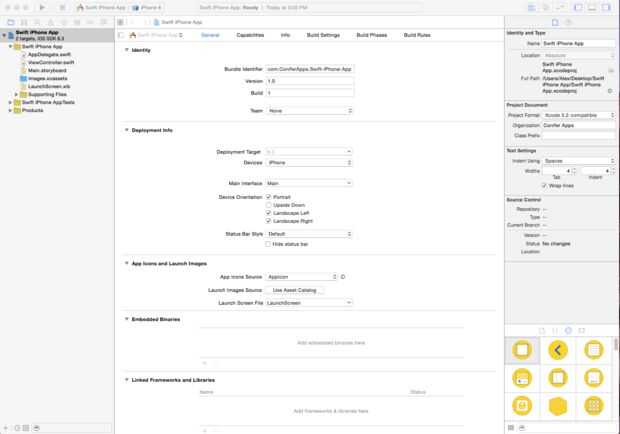Image resolution: width=620 pixels, height=434 pixels.
Task: Switch to the Build Phases tab
Action: tap(371, 35)
